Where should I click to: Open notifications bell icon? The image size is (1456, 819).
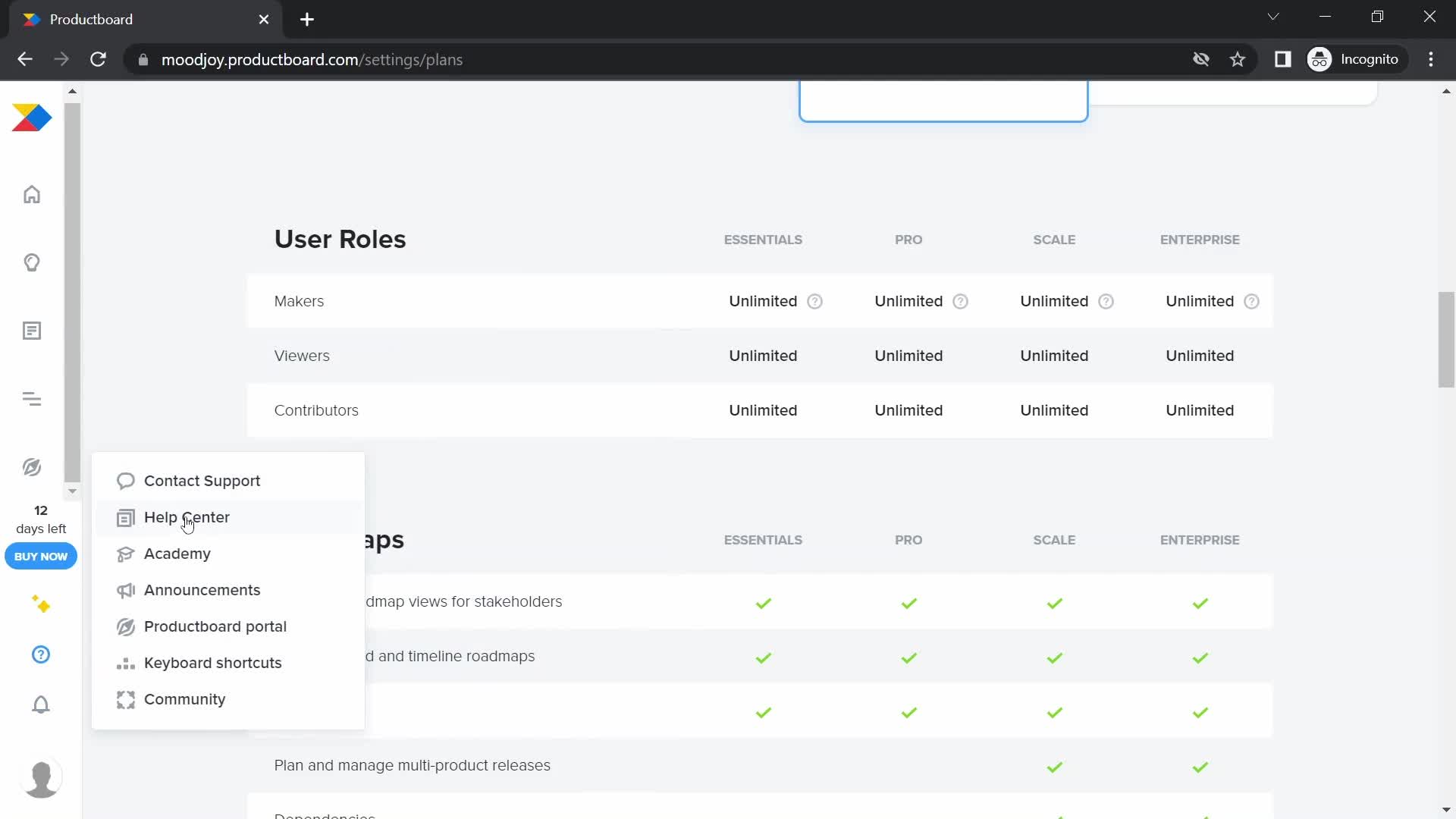pyautogui.click(x=41, y=704)
